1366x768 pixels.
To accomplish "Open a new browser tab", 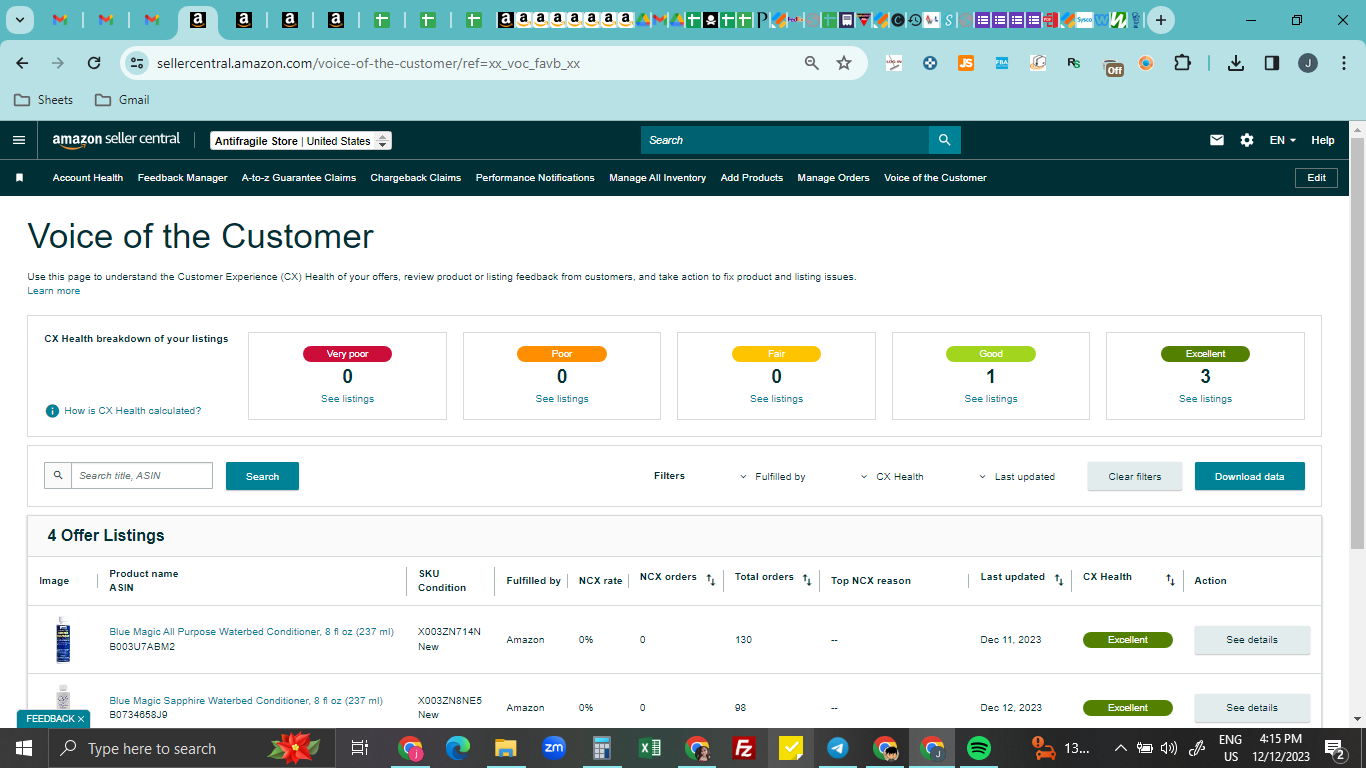I will pos(1160,20).
